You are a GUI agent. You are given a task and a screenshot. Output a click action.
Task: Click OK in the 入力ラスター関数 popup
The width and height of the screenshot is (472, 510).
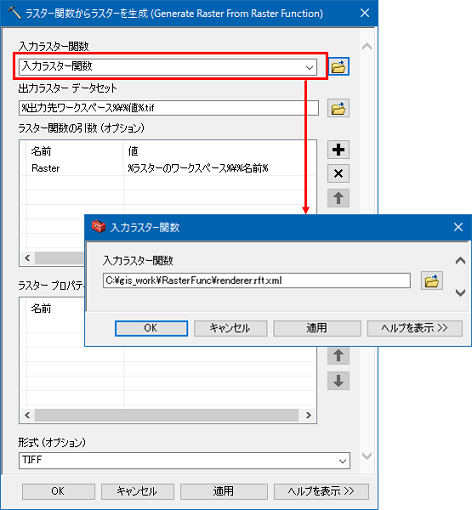[151, 328]
